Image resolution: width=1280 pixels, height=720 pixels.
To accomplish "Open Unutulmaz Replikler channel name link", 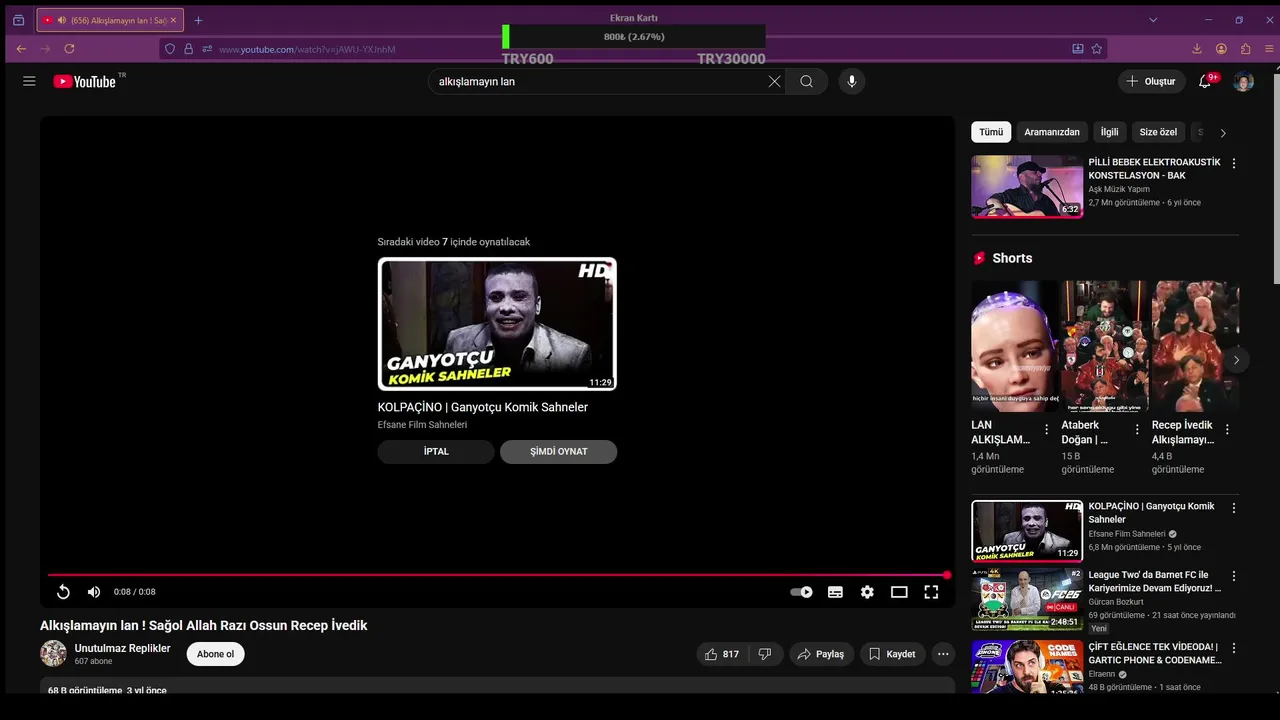I will click(122, 648).
